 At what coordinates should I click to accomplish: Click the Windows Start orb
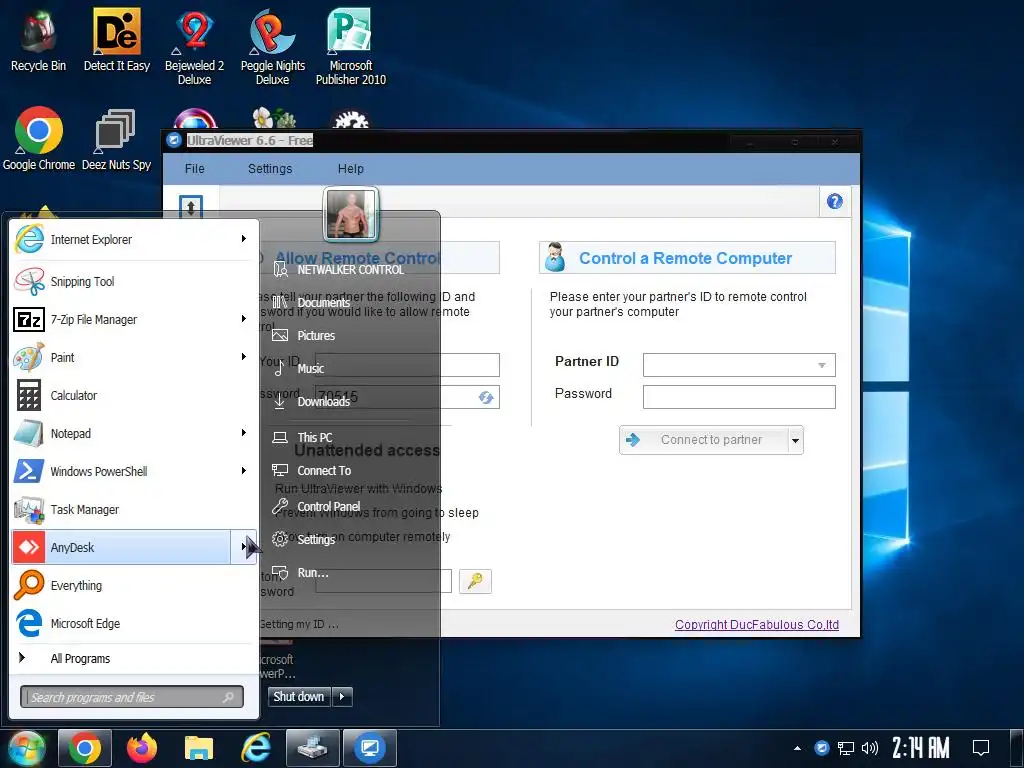[x=25, y=748]
